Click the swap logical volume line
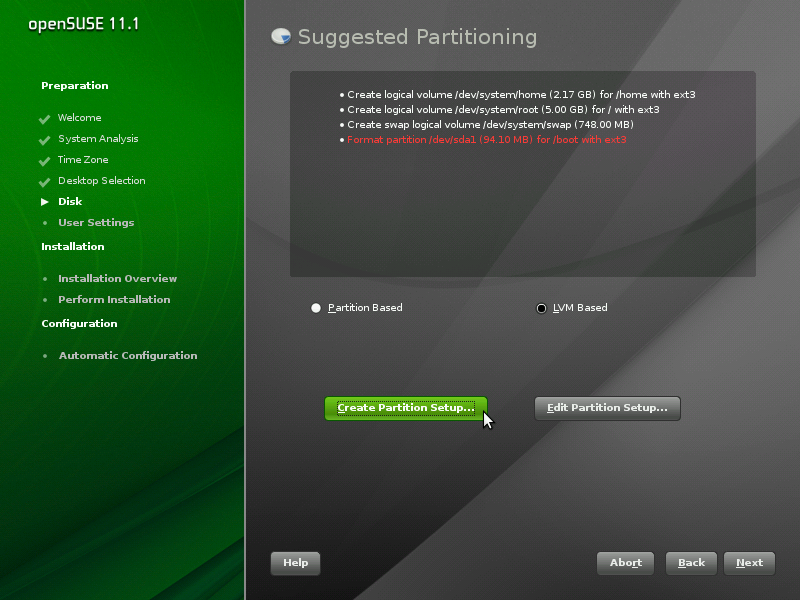 pyautogui.click(x=490, y=125)
